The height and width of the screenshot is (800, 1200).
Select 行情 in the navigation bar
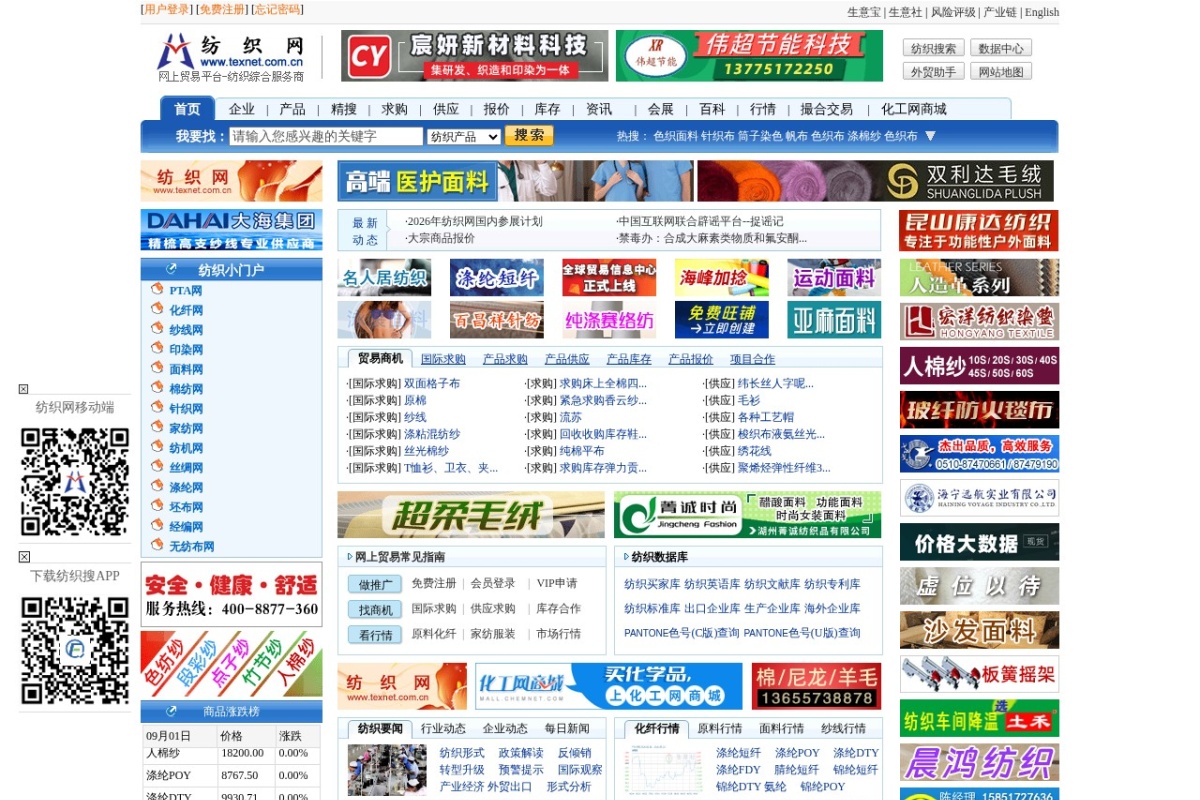tap(763, 109)
